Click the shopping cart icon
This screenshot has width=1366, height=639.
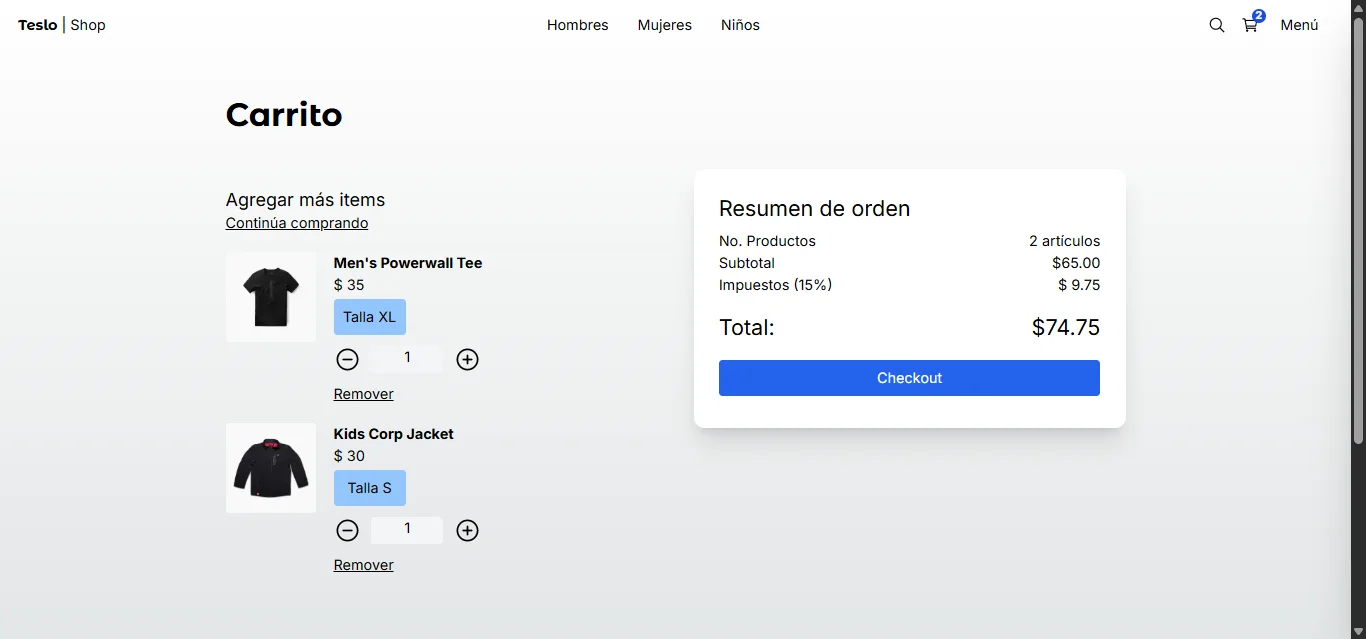click(x=1250, y=26)
